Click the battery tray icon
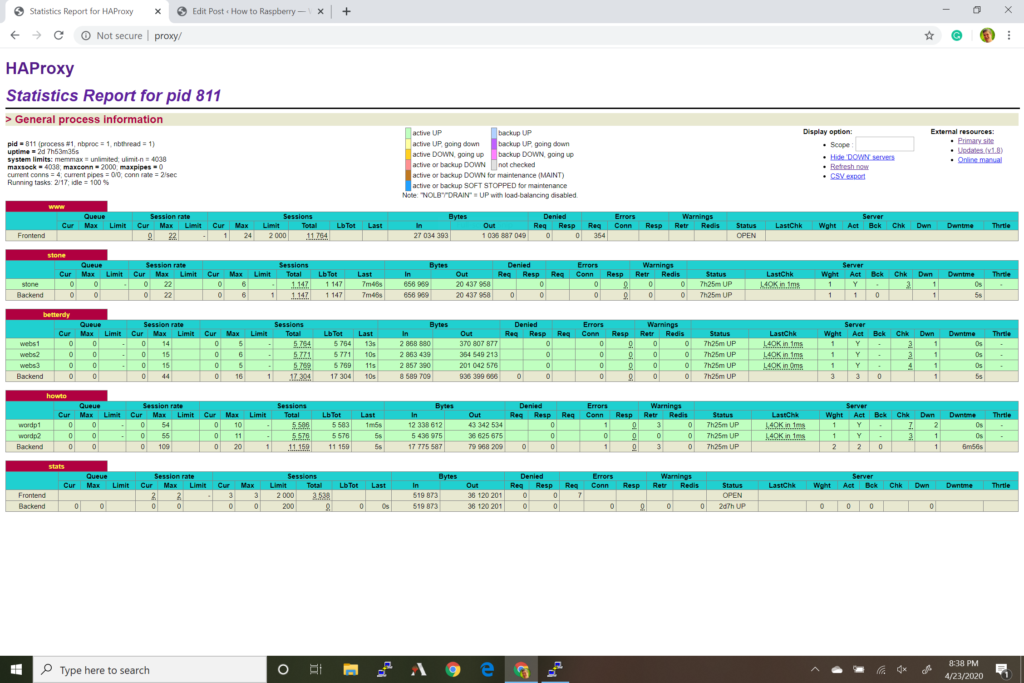The height and width of the screenshot is (683, 1024). [859, 669]
